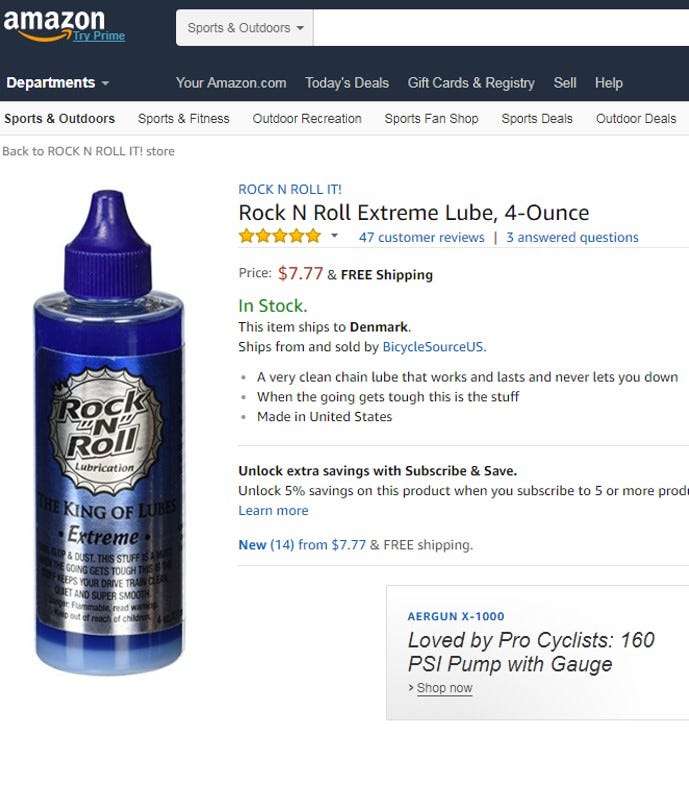Open the BicycleSourceUS seller link
689x808 pixels.
tap(433, 347)
